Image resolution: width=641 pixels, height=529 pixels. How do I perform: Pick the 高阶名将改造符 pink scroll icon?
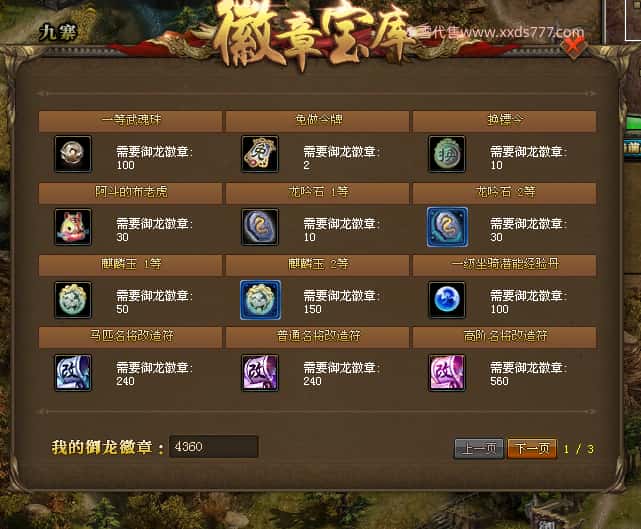(447, 372)
